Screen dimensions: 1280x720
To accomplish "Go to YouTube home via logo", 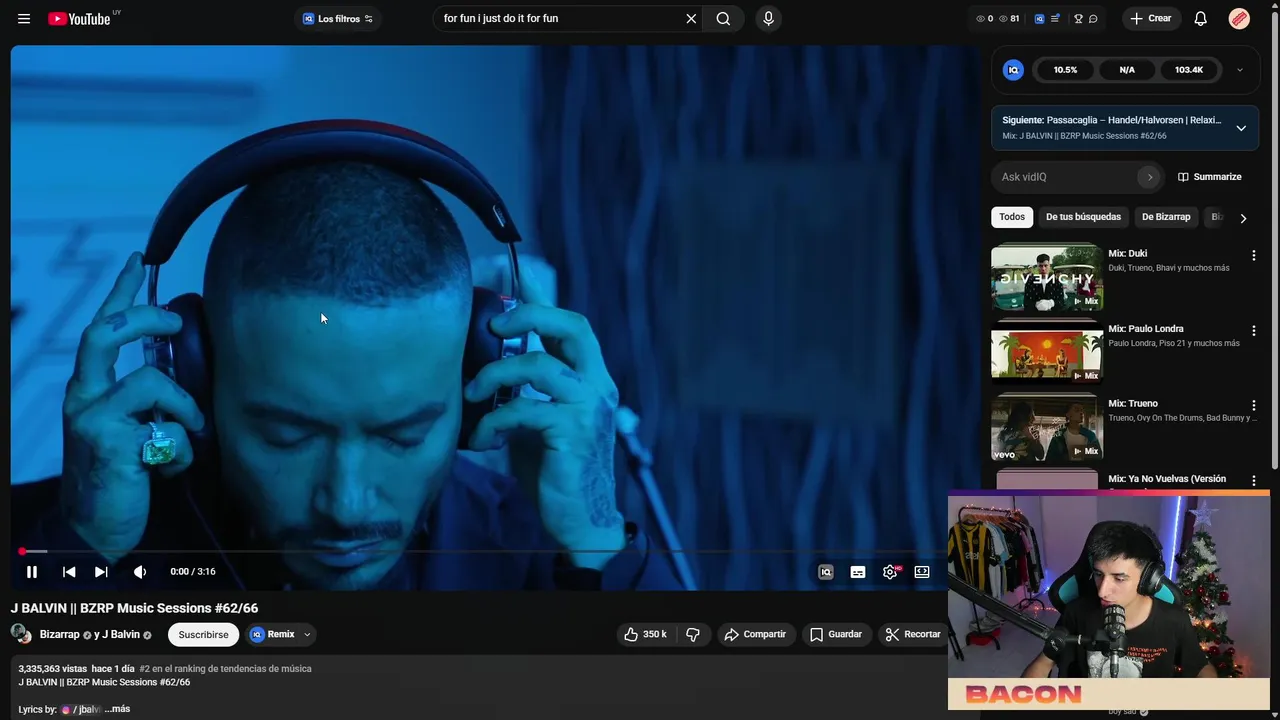I will tap(79, 18).
